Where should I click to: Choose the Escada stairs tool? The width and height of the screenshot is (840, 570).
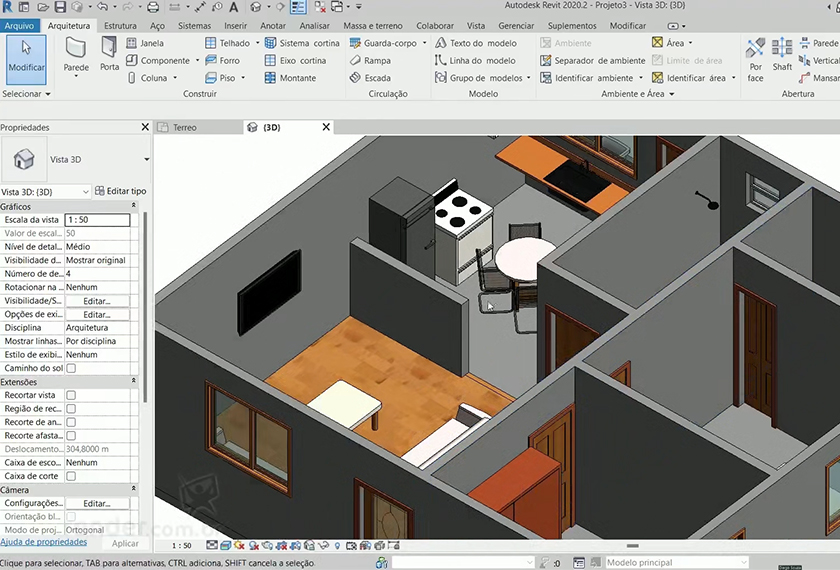pos(370,78)
